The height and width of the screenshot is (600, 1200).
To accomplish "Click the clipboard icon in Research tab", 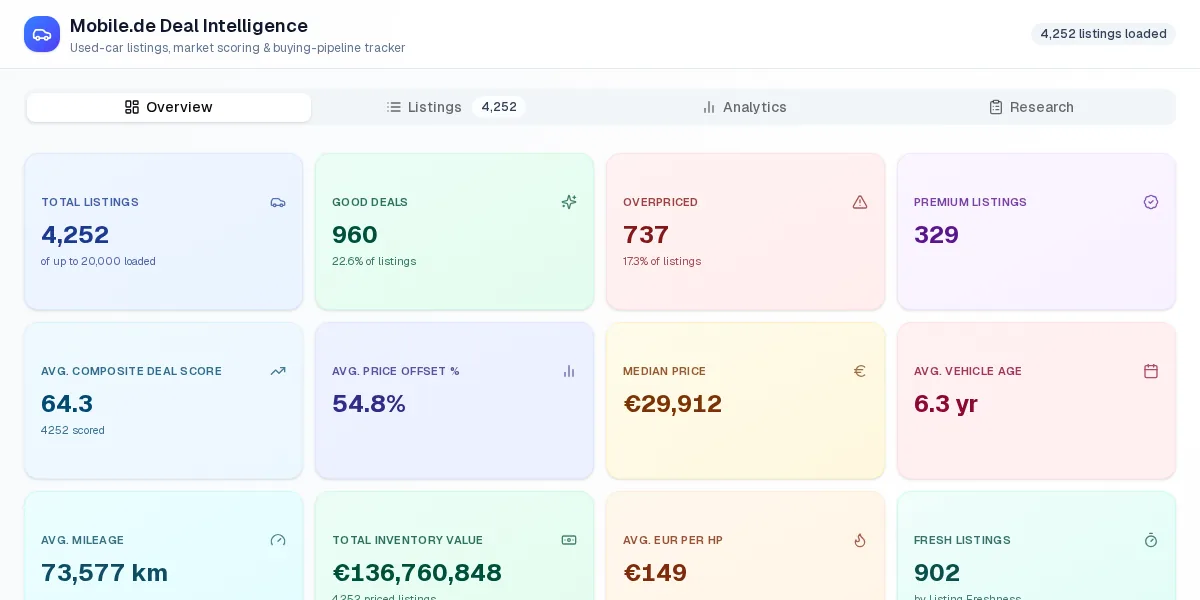I will (x=996, y=107).
